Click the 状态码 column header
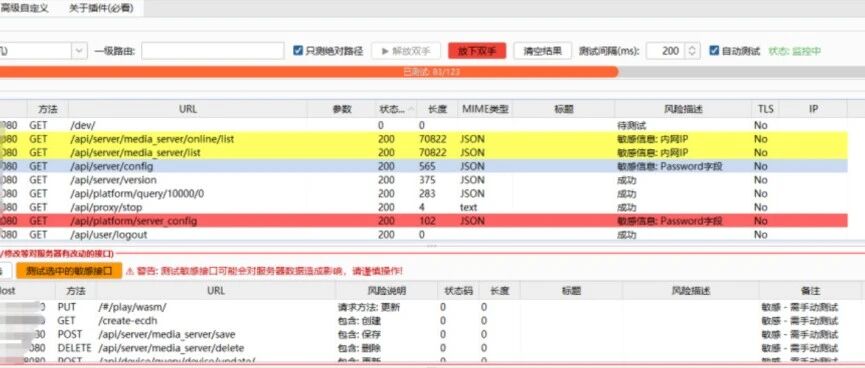 (x=458, y=291)
